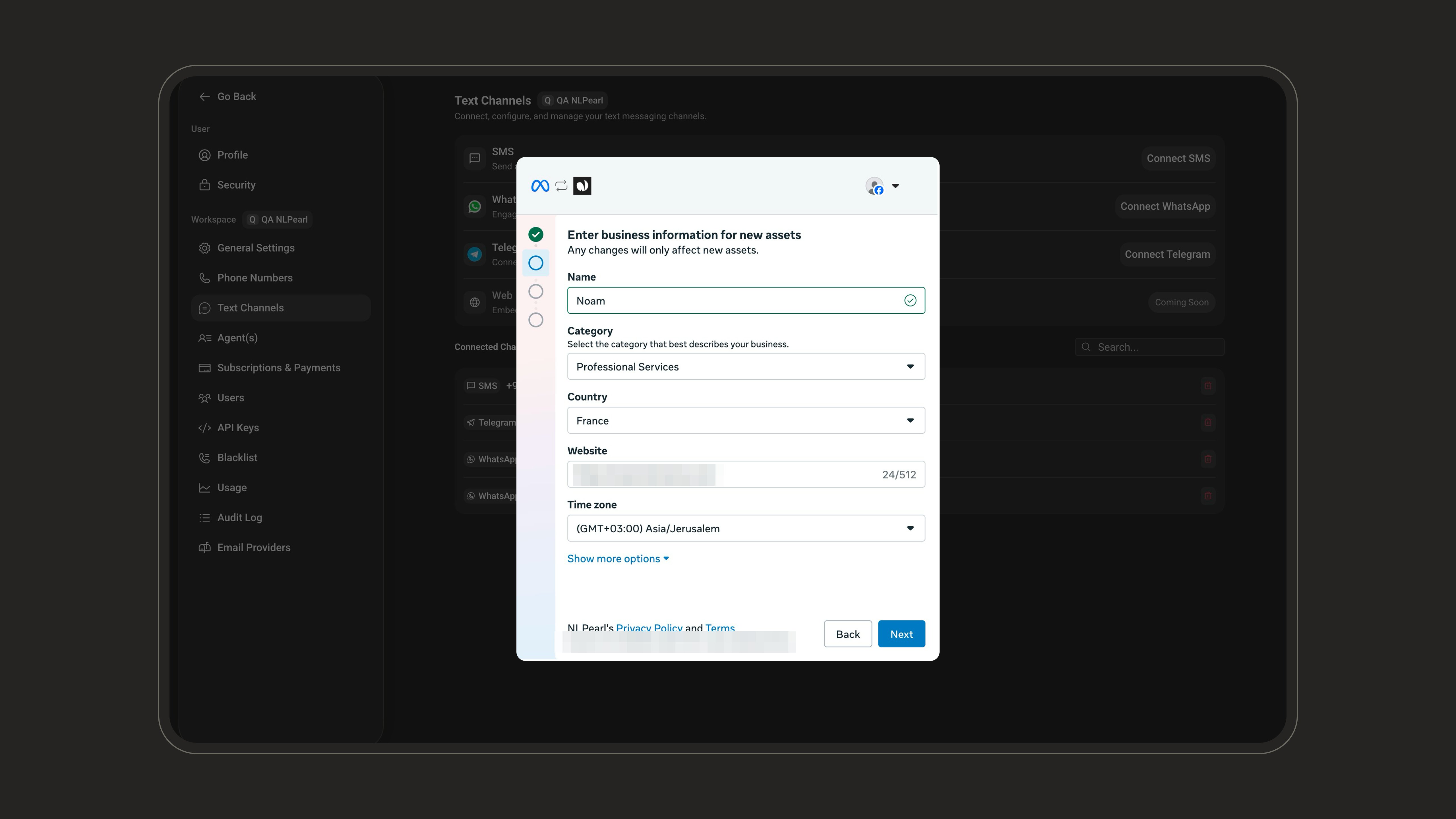
Task: Select the current second step indicator
Action: [536, 263]
